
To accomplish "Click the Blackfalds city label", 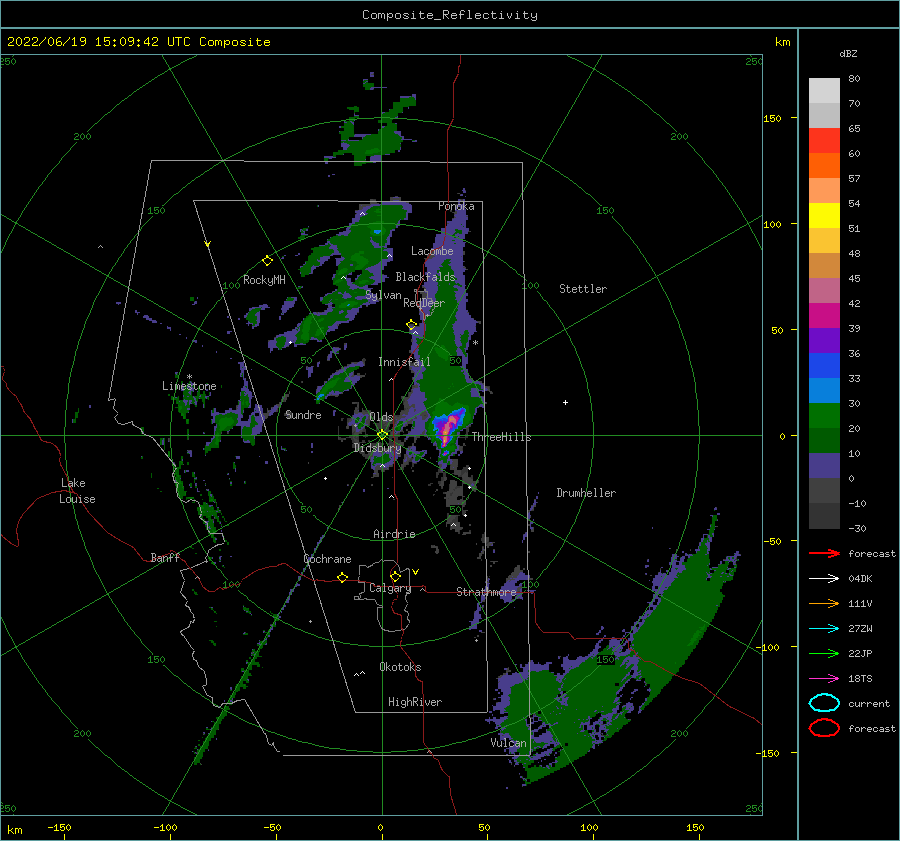I will (425, 277).
